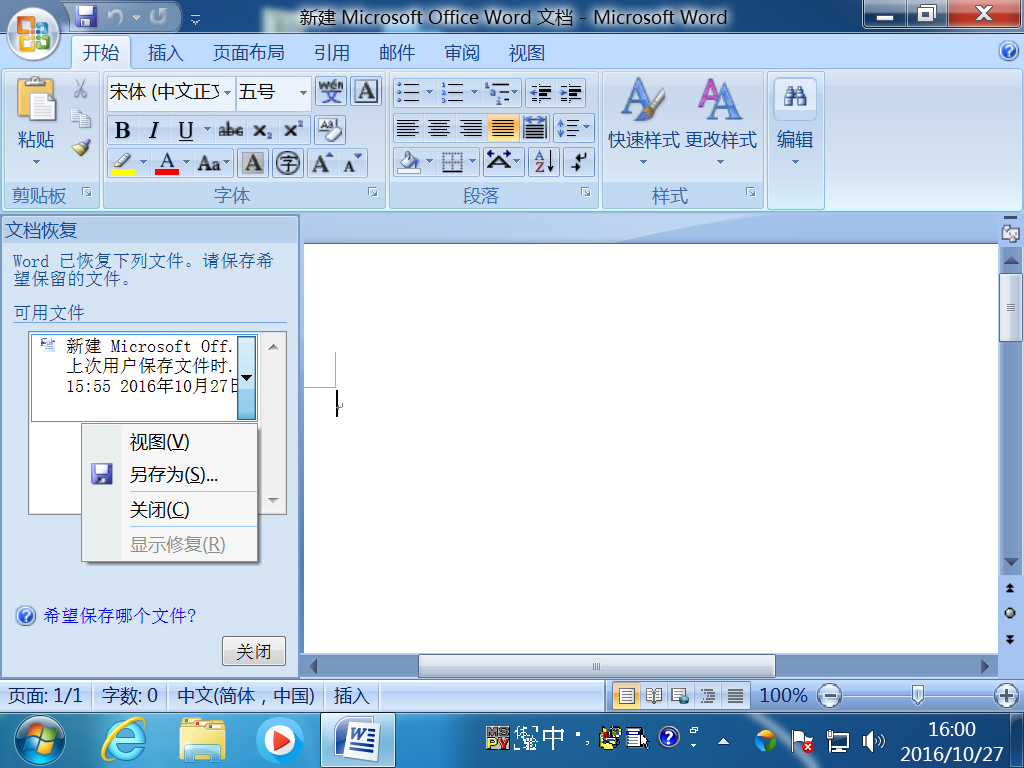Toggle superscript formatting

(x=292, y=130)
